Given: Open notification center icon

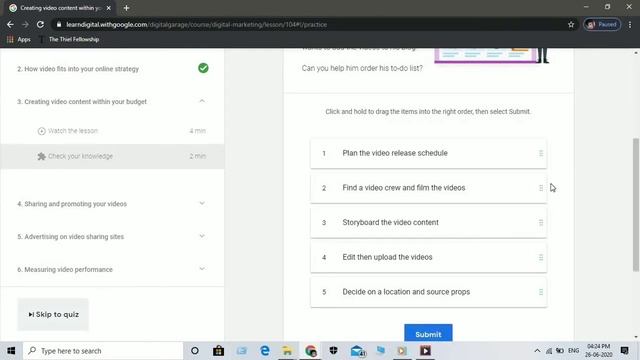Looking at the screenshot, I should 624,351.
